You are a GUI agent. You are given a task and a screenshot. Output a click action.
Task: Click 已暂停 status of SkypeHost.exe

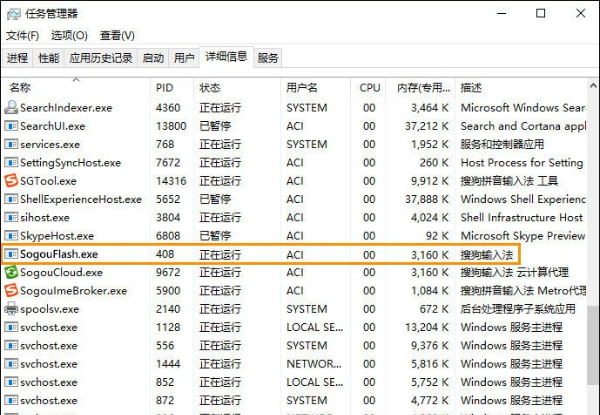[215, 236]
